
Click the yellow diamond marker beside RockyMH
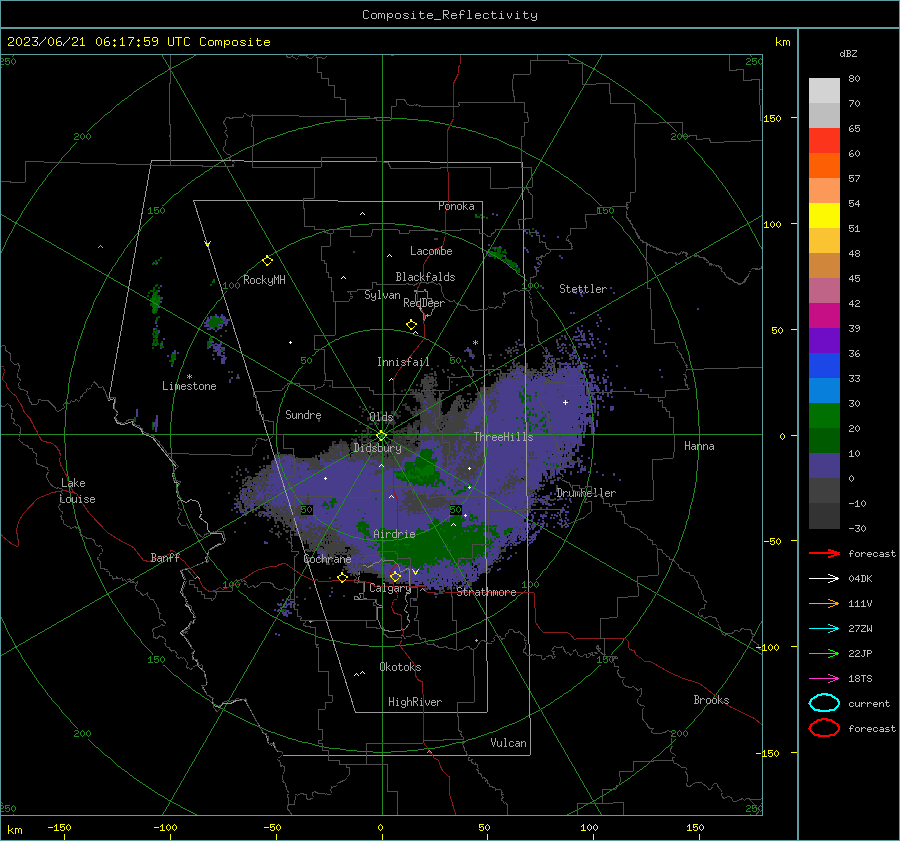pos(267,261)
